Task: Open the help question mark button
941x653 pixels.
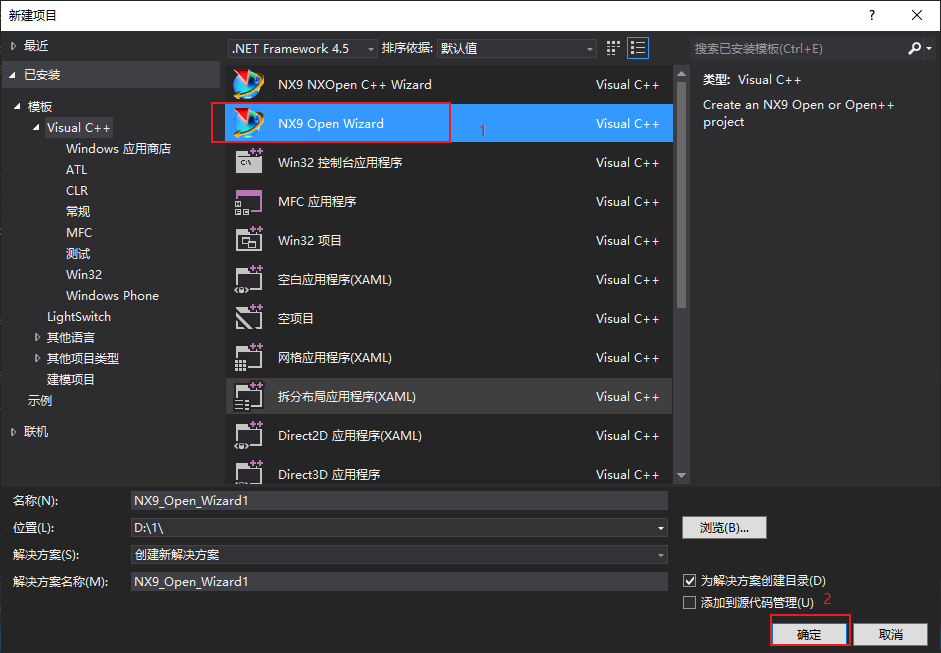Action: (872, 15)
